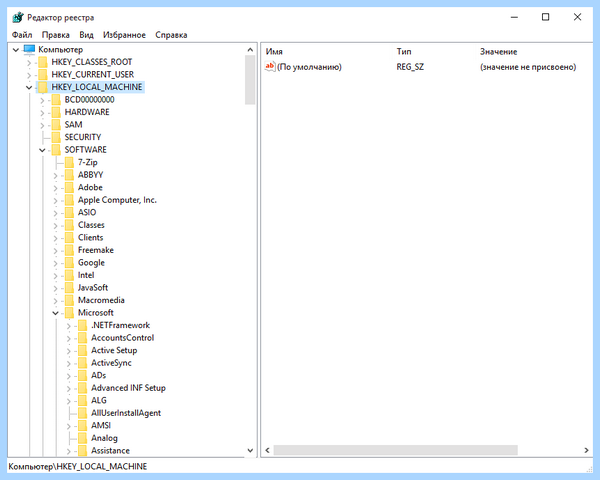Viewport: 600px width, 480px height.
Task: Click the ASIO folder icon
Action: pyautogui.click(x=69, y=212)
